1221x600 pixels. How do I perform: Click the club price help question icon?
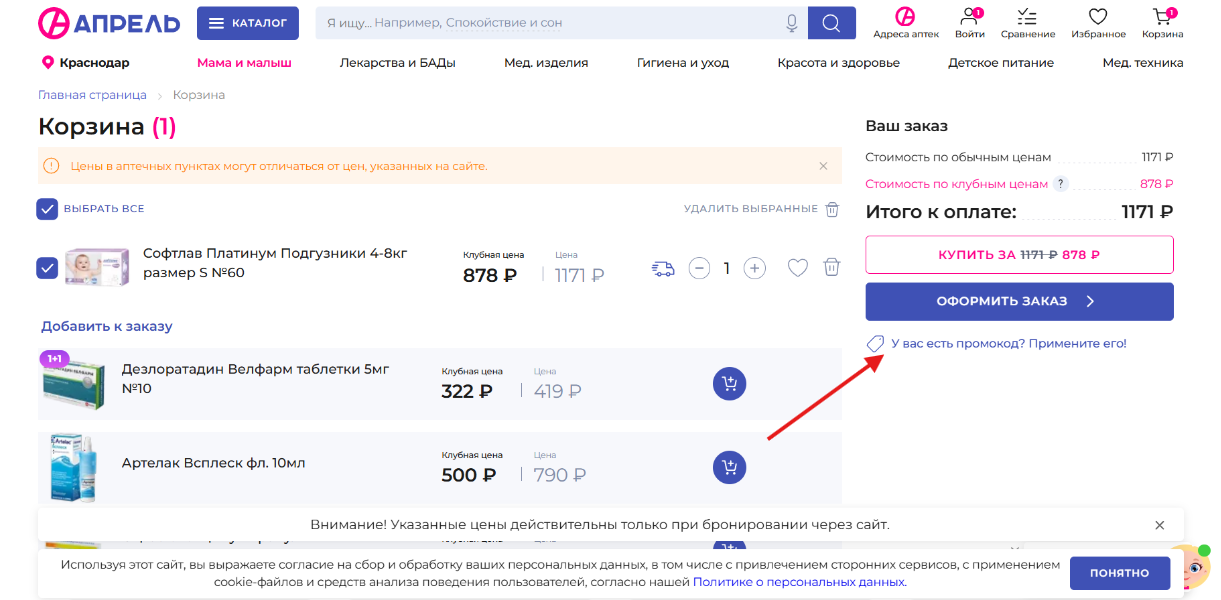pyautogui.click(x=1061, y=184)
